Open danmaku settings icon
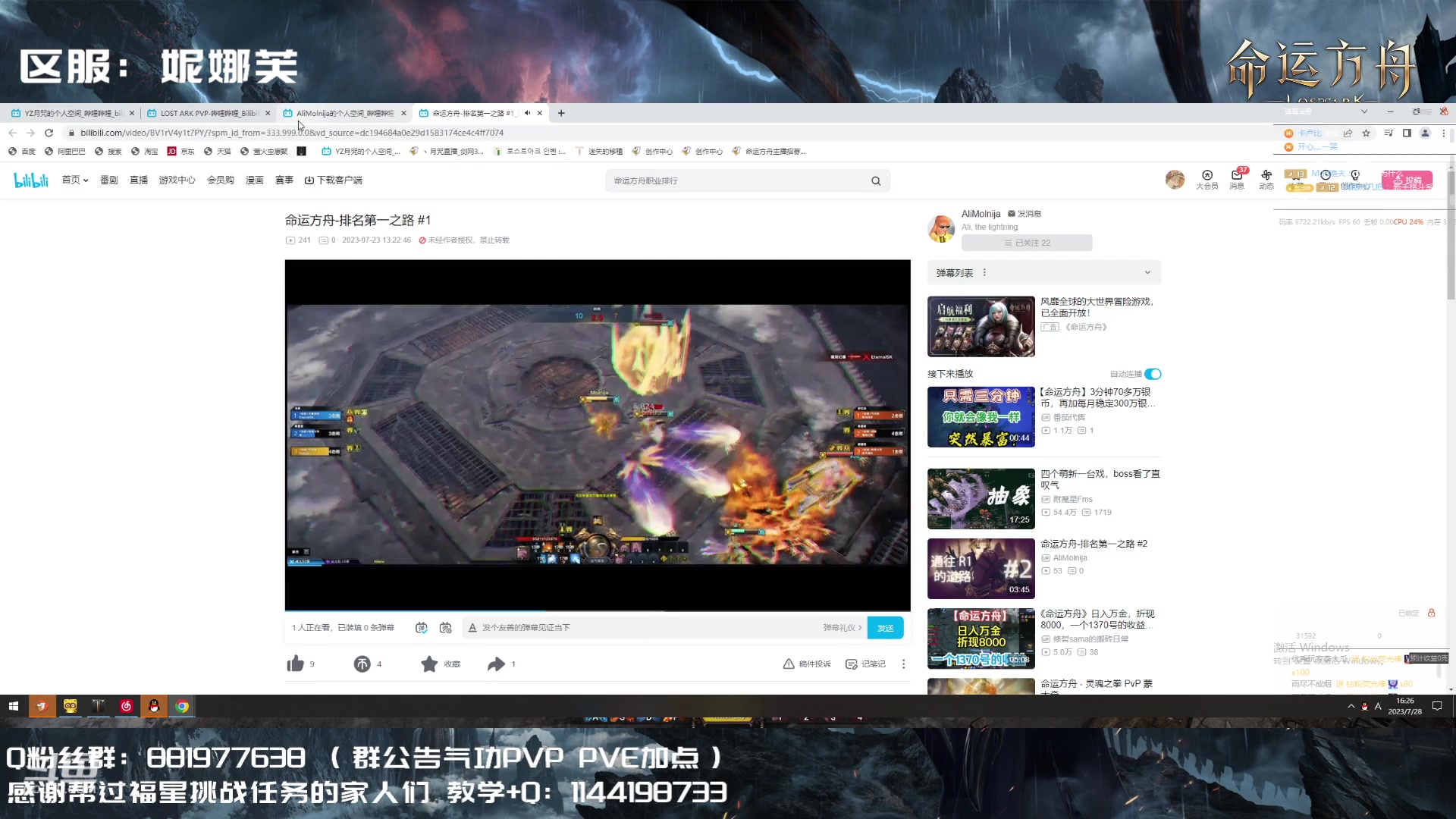The width and height of the screenshot is (1456, 819). pos(446,628)
